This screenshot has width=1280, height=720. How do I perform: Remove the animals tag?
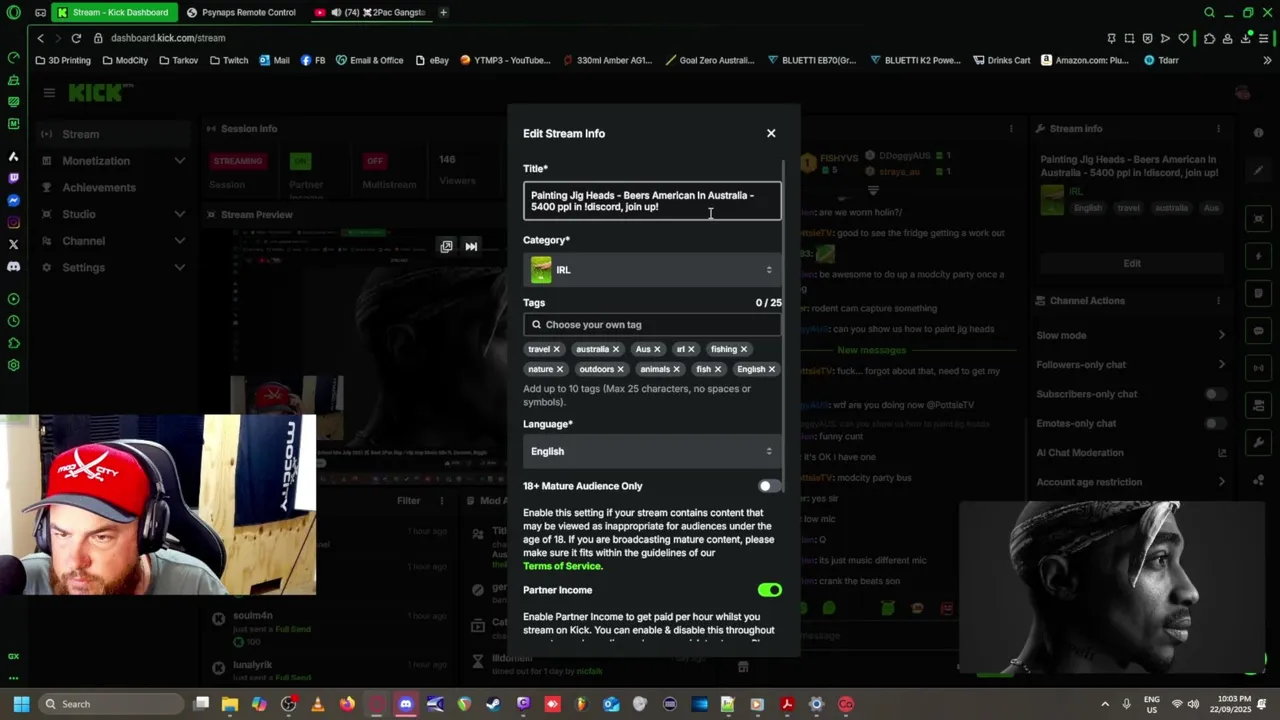coord(677,369)
